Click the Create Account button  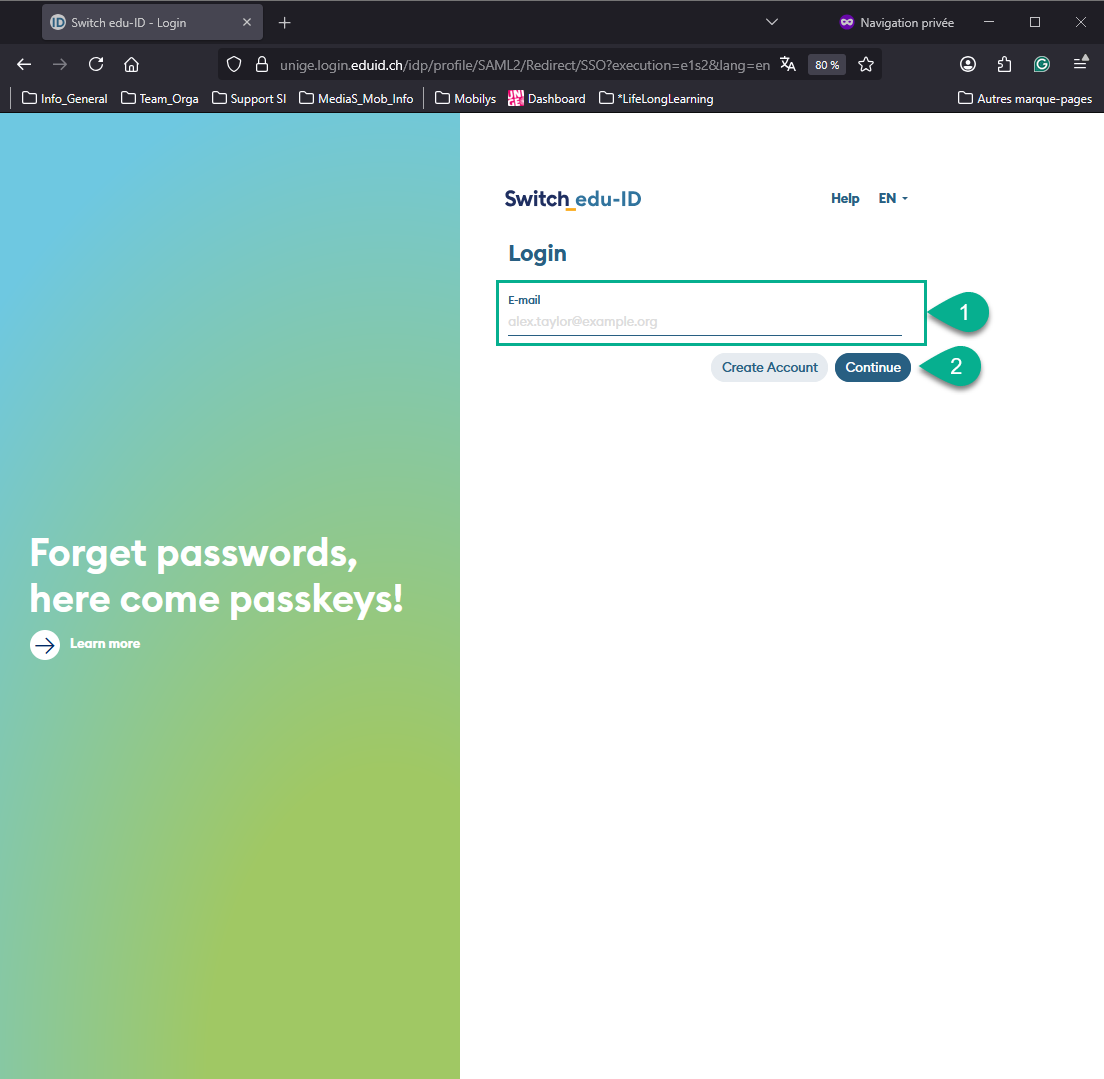click(770, 368)
